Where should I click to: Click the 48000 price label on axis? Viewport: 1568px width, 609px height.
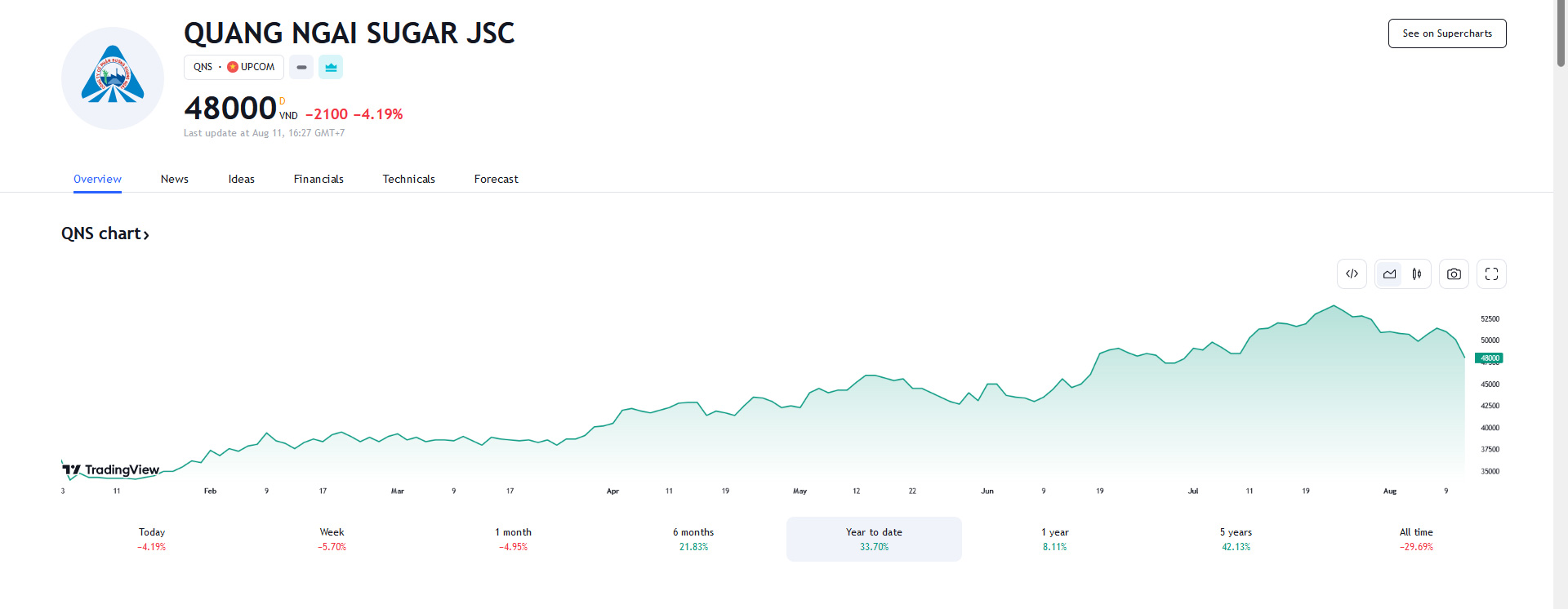point(1489,358)
